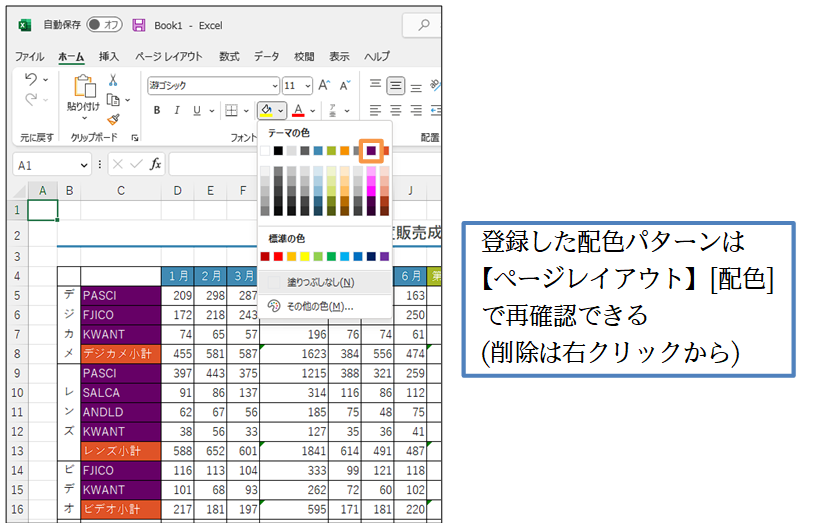Click the Cut scissors icon
Viewport: 824px width, 525px height.
click(113, 81)
